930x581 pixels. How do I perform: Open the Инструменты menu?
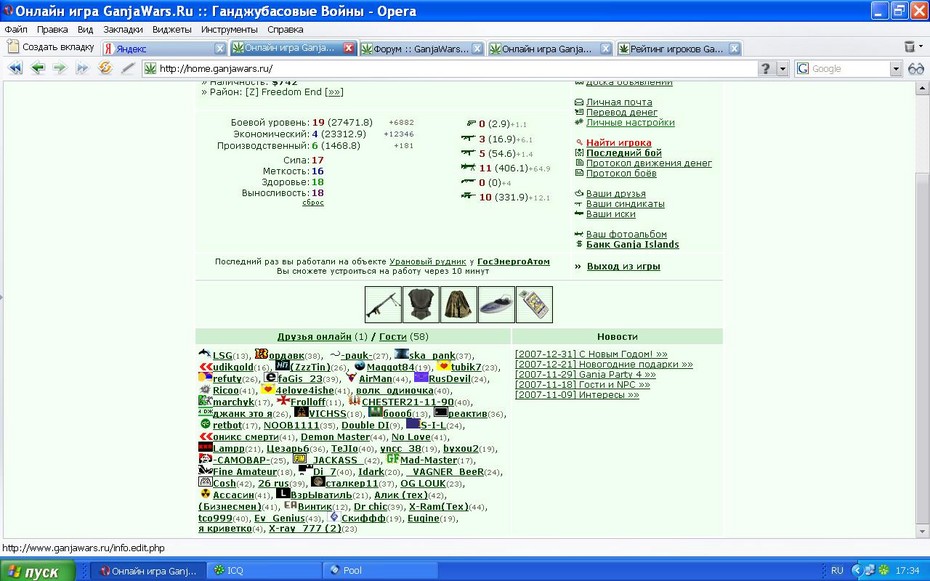point(229,29)
